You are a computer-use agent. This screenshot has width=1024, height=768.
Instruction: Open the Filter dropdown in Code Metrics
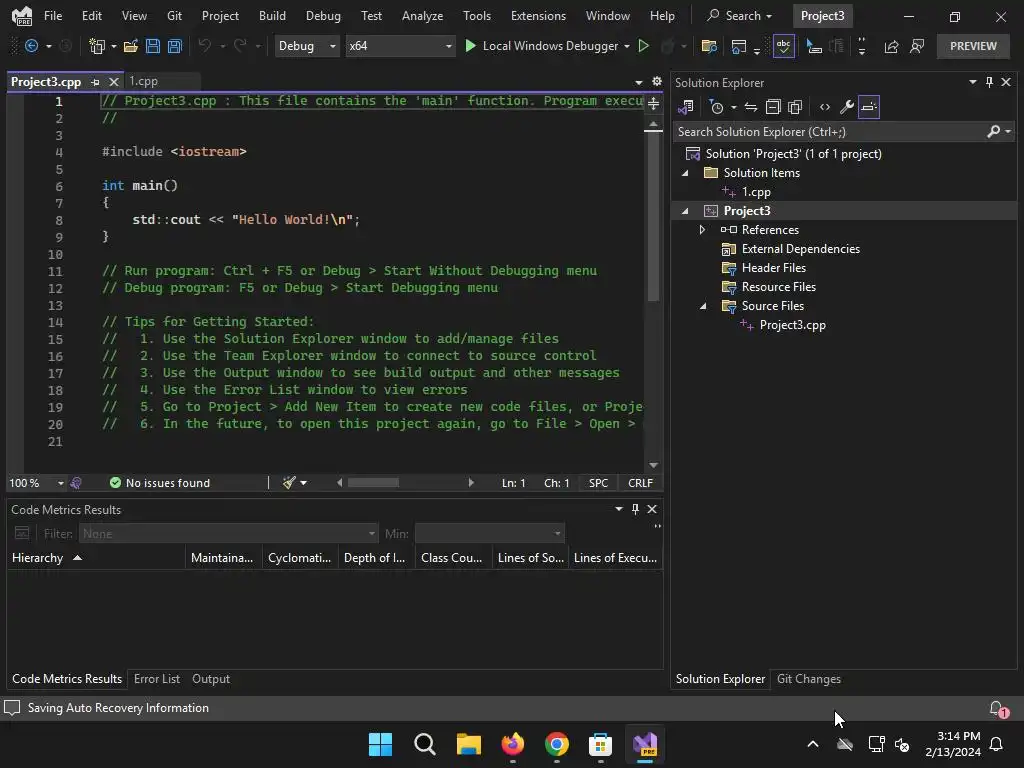228,534
